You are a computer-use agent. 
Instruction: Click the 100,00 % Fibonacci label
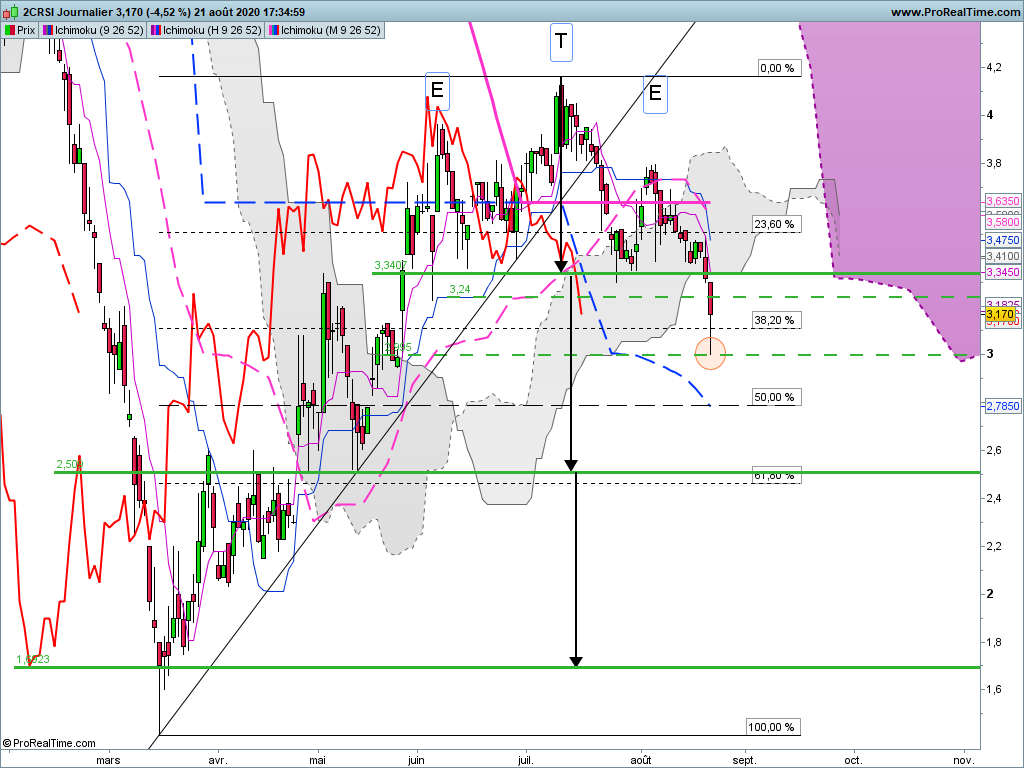(x=772, y=727)
